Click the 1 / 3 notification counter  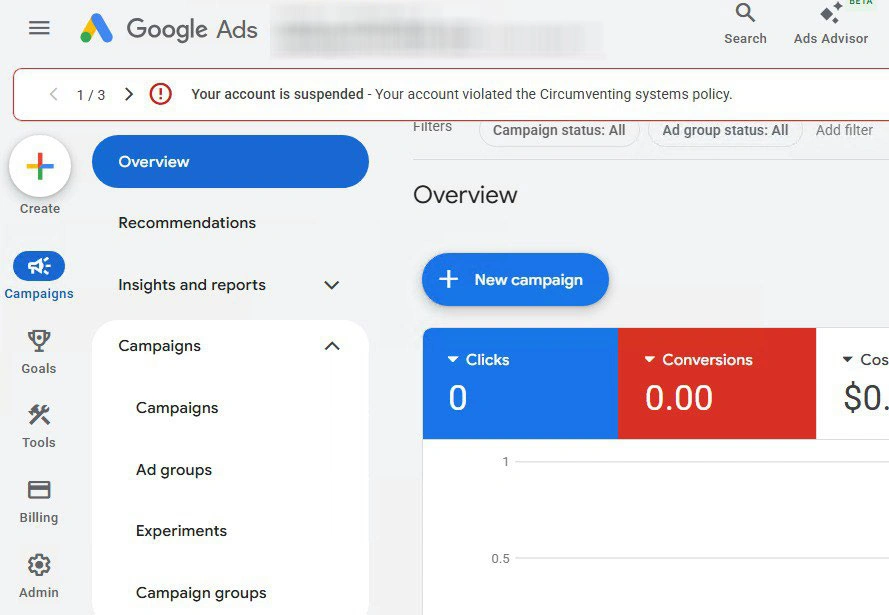91,95
